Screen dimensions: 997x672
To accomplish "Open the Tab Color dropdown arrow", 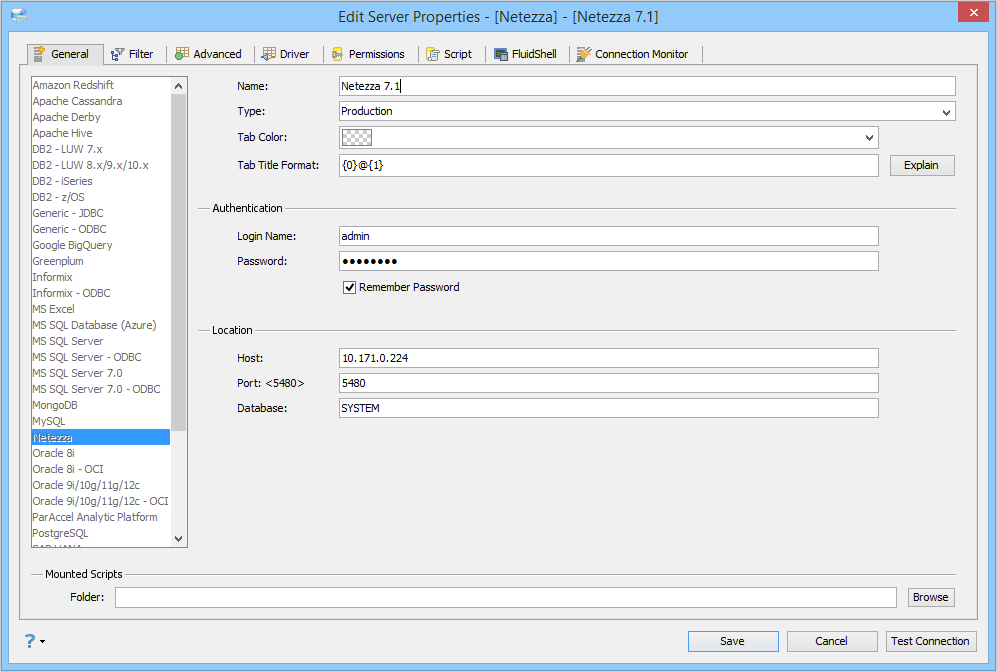I will (869, 137).
